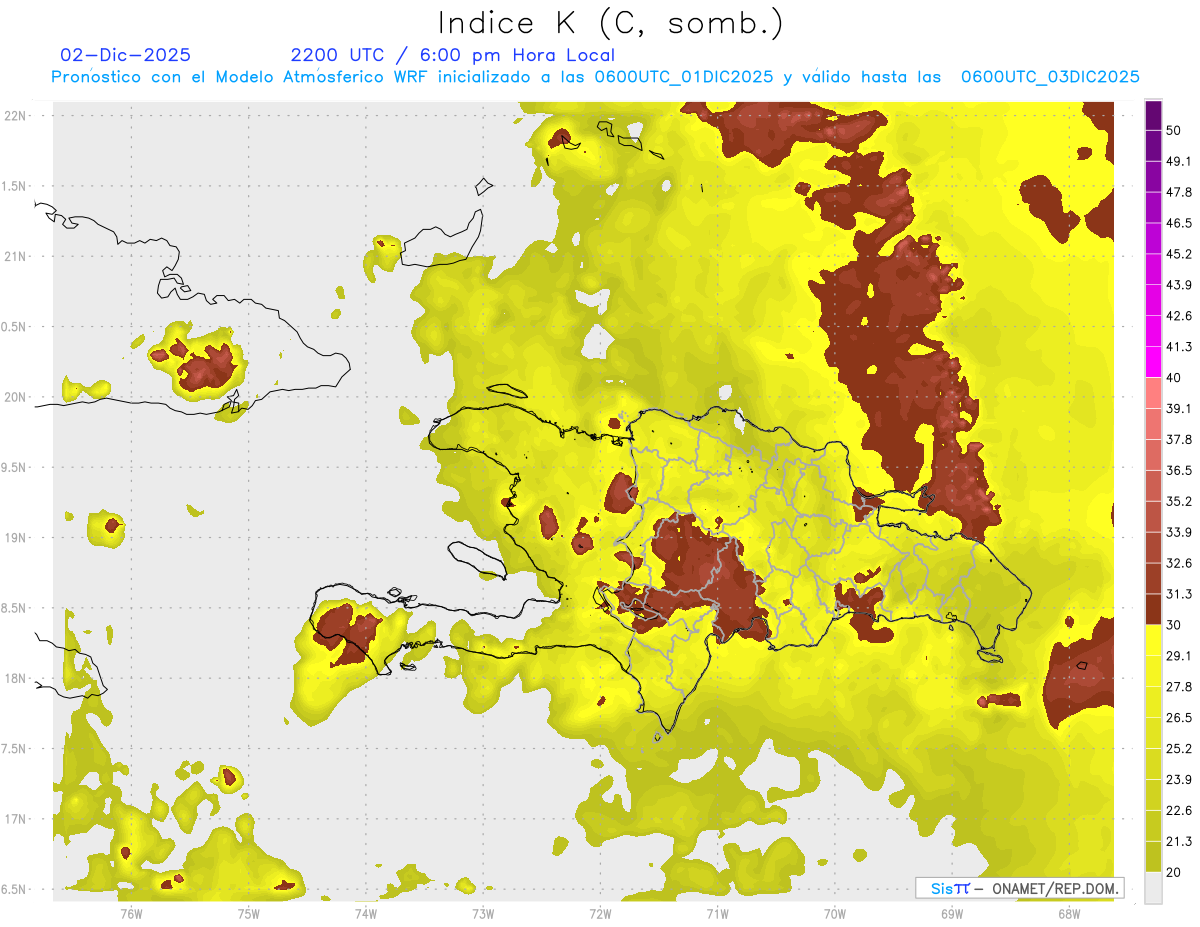Viewport: 1200px width, 927px height.
Task: Select the date '02-Dic-2025'
Action: coord(125,55)
